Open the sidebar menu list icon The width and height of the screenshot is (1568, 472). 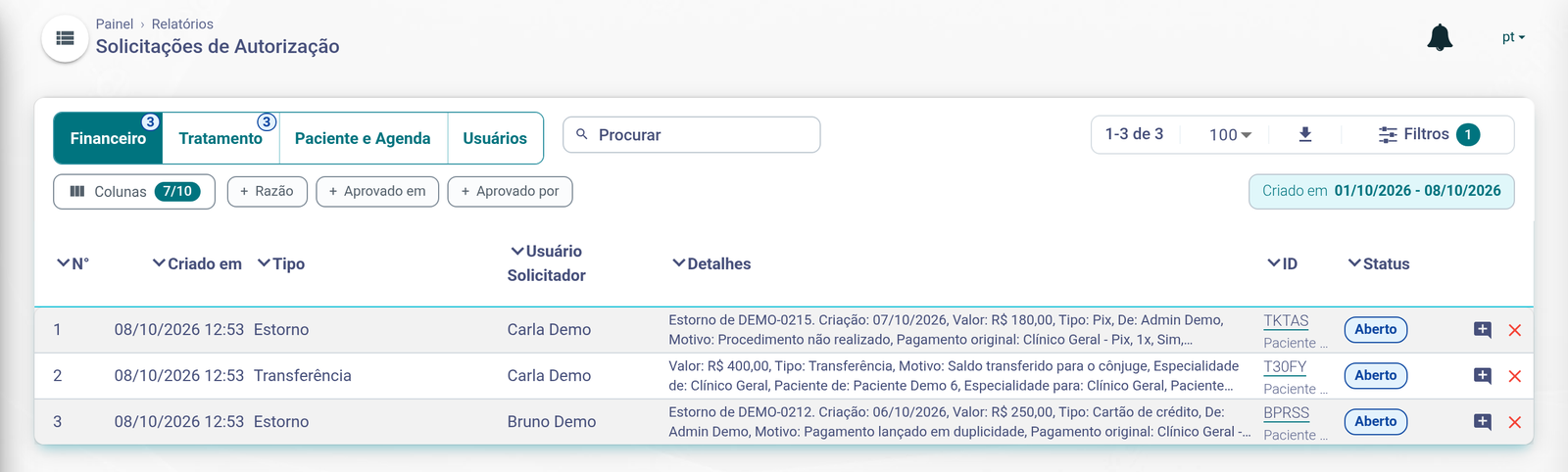coord(66,38)
